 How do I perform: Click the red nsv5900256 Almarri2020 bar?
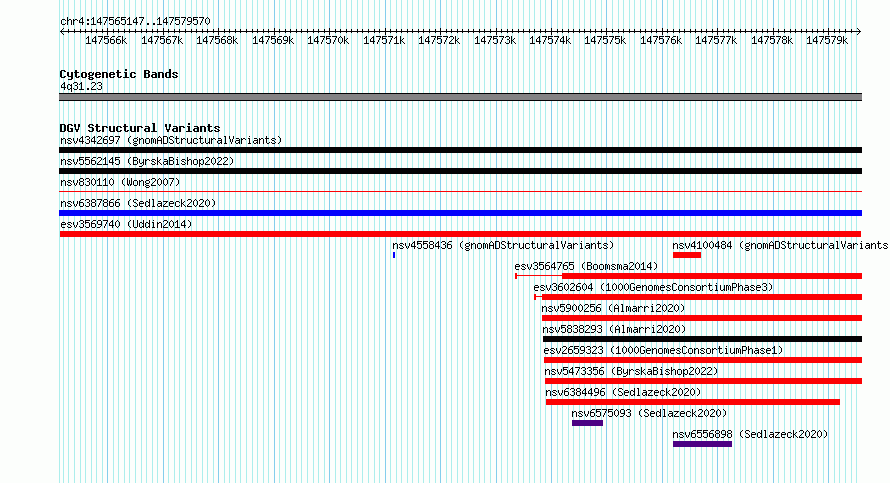pyautogui.click(x=702, y=318)
